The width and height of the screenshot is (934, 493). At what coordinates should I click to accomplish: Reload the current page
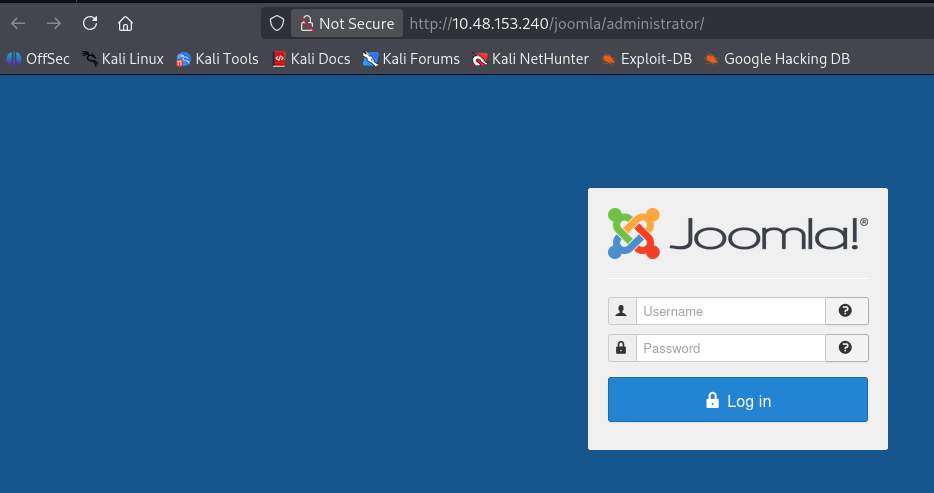(x=90, y=23)
